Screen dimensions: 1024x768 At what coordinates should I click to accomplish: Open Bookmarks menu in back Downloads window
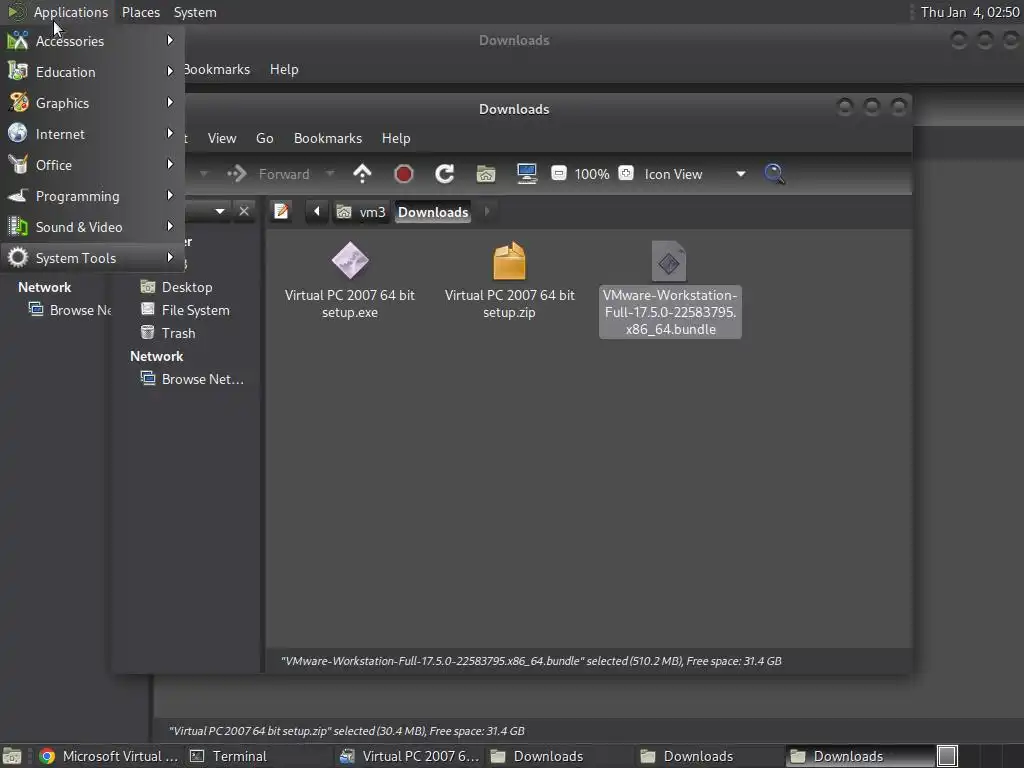click(217, 69)
